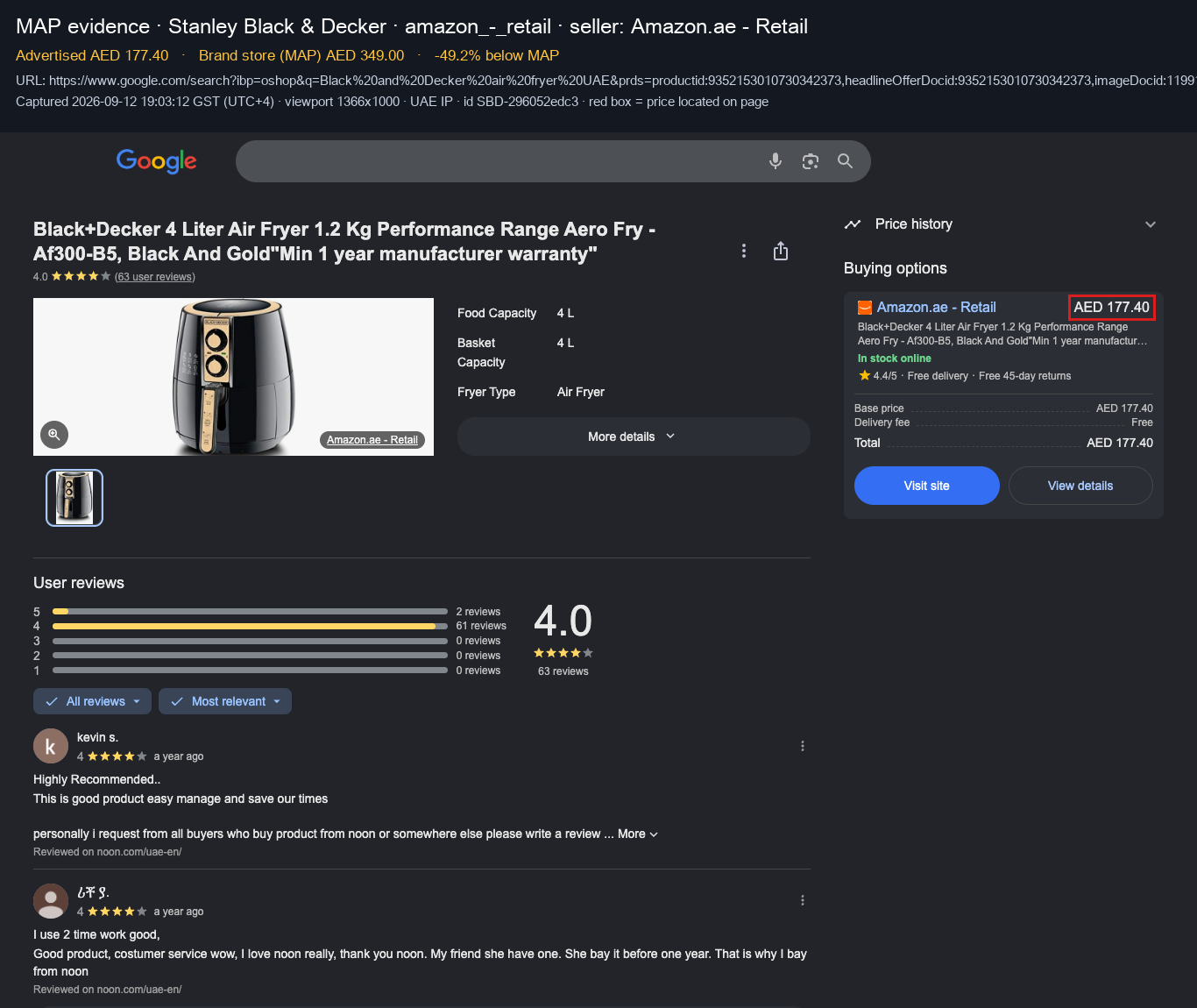Open noon.com source link under last review
1197x1008 pixels.
click(108, 990)
